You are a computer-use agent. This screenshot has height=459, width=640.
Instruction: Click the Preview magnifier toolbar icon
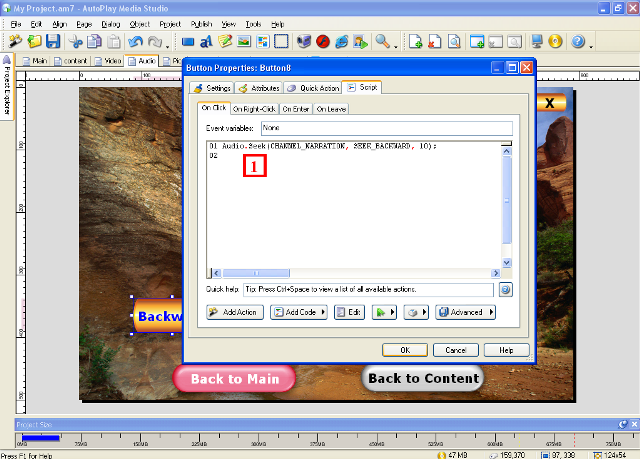coord(382,42)
